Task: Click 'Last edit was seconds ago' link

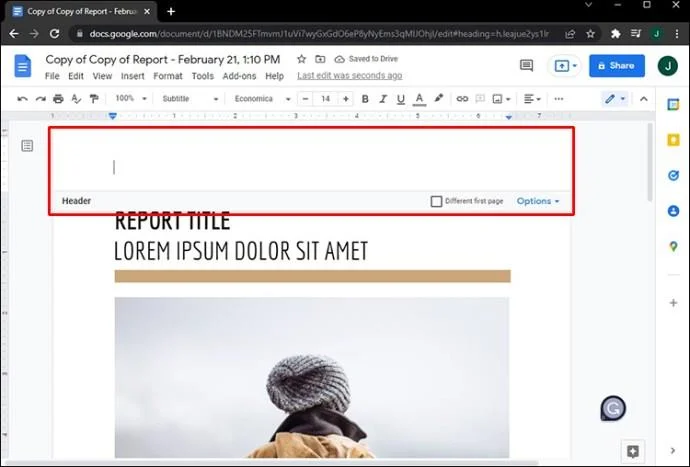Action: (349, 76)
